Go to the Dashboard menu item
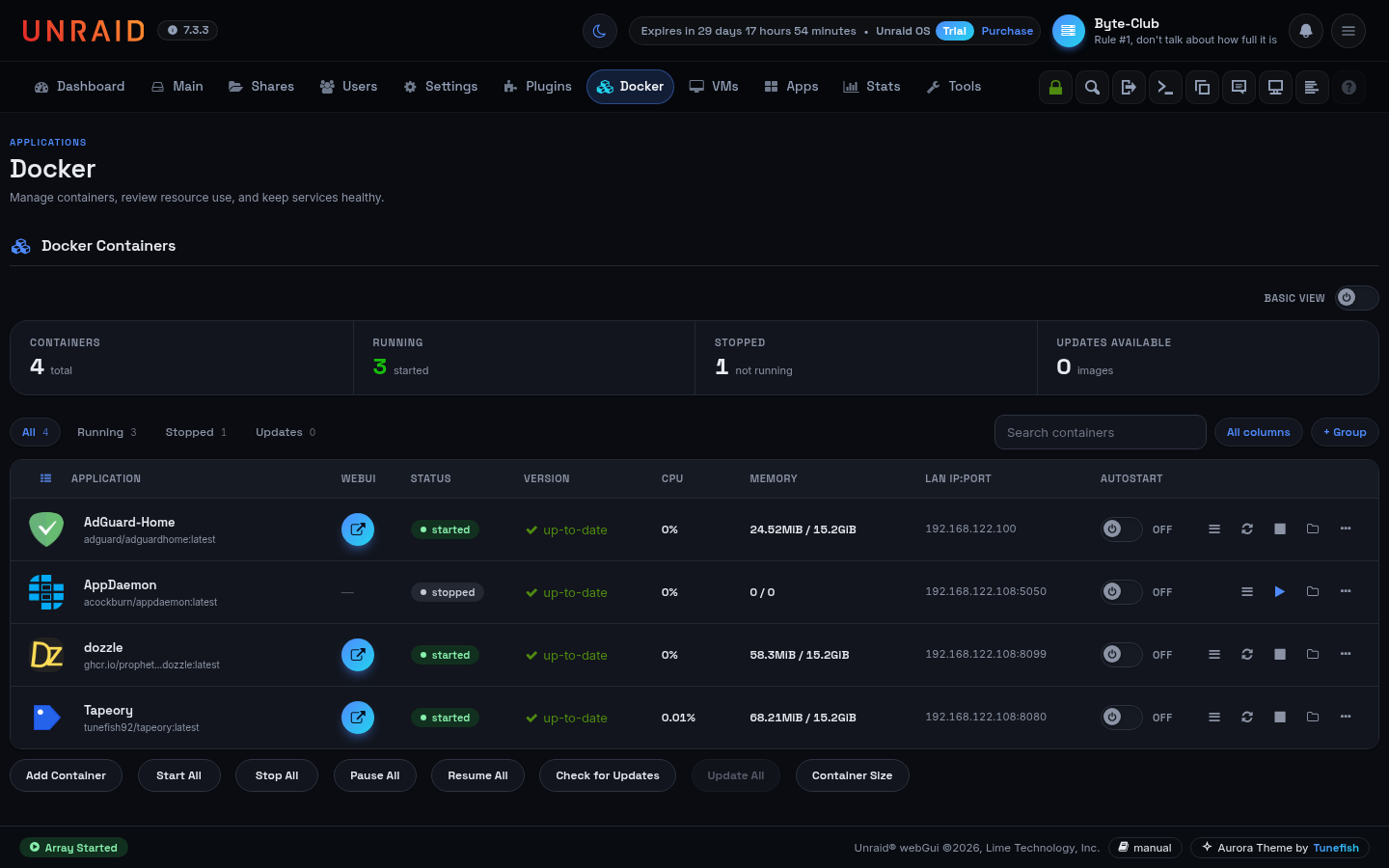 coord(79,87)
